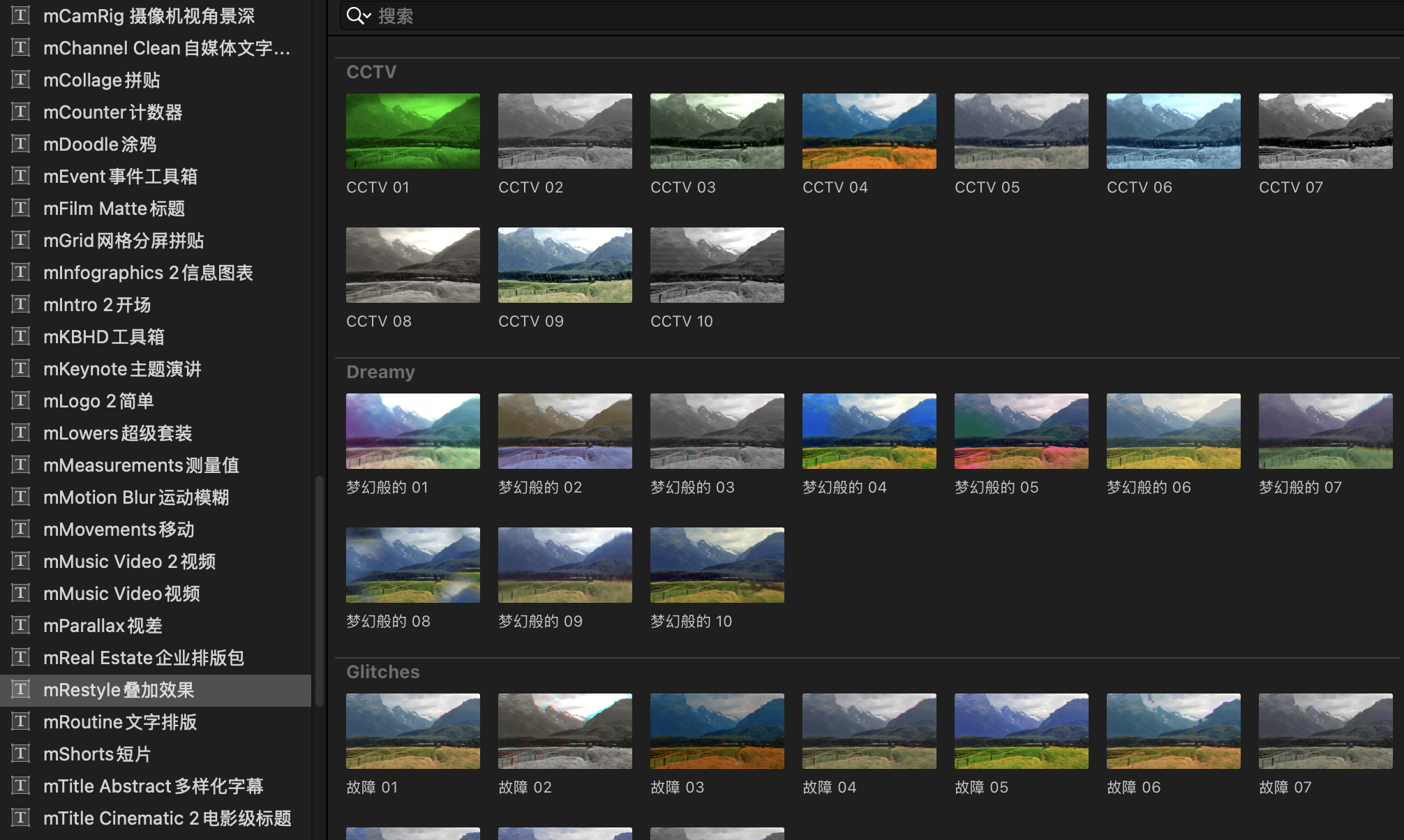Click the sidebar vertical scrollbar
The height and width of the screenshot is (840, 1404).
pyautogui.click(x=320, y=592)
